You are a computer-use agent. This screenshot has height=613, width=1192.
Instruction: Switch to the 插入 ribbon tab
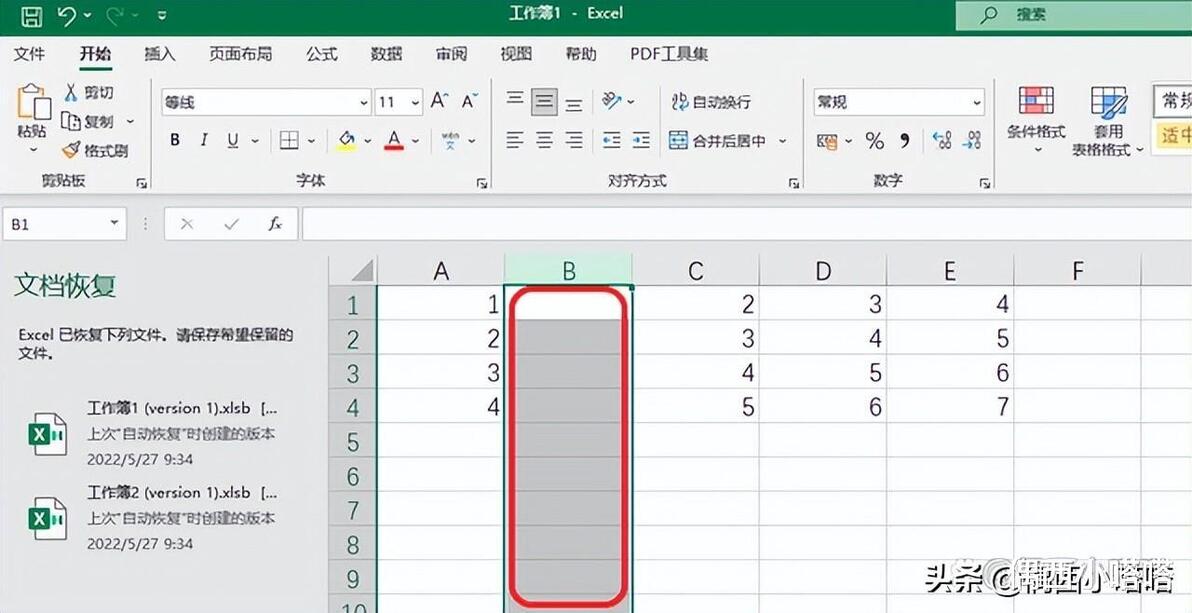coord(160,54)
